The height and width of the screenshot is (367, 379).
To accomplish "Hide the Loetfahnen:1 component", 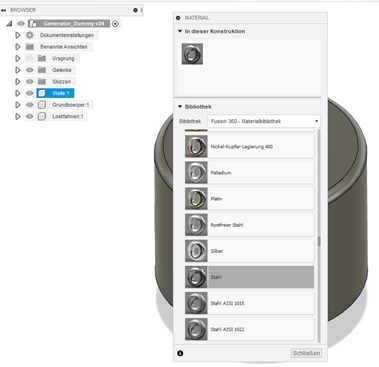I will click(30, 117).
